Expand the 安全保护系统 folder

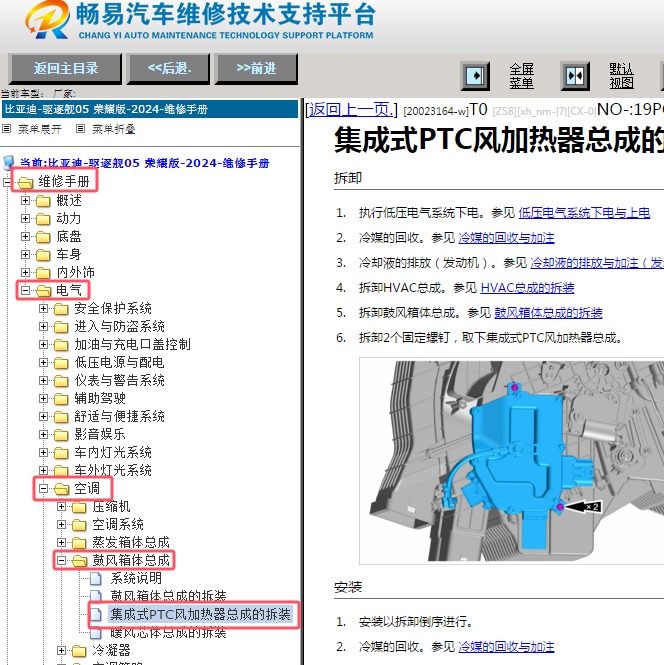click(43, 308)
